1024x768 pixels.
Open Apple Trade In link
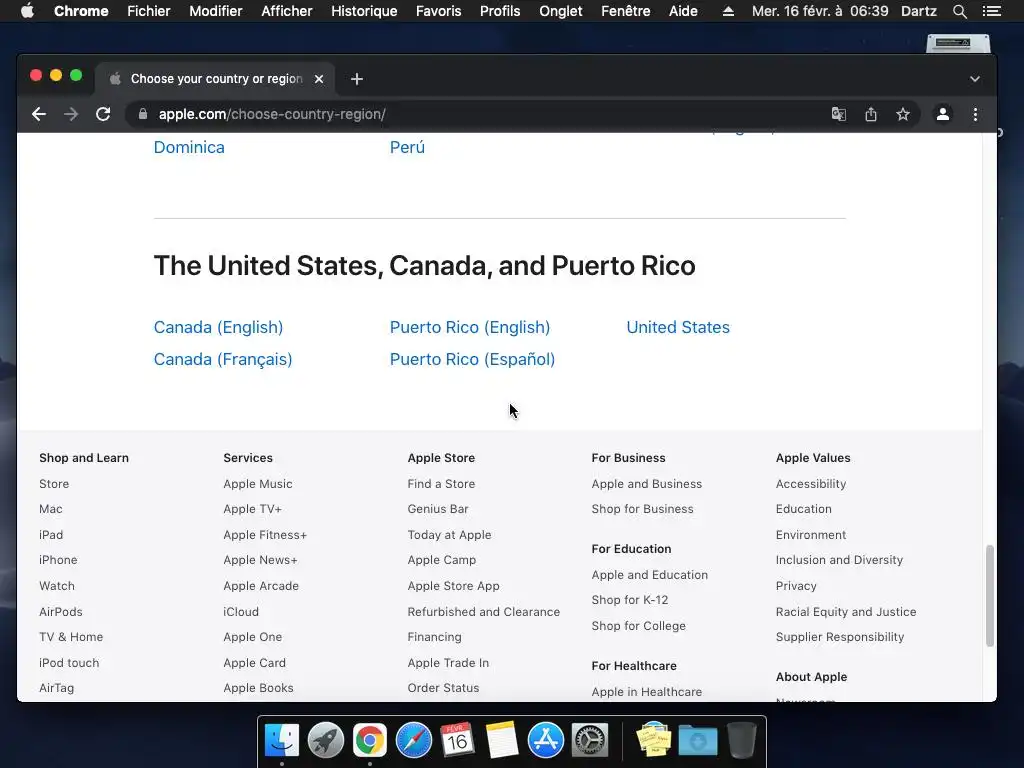448,663
